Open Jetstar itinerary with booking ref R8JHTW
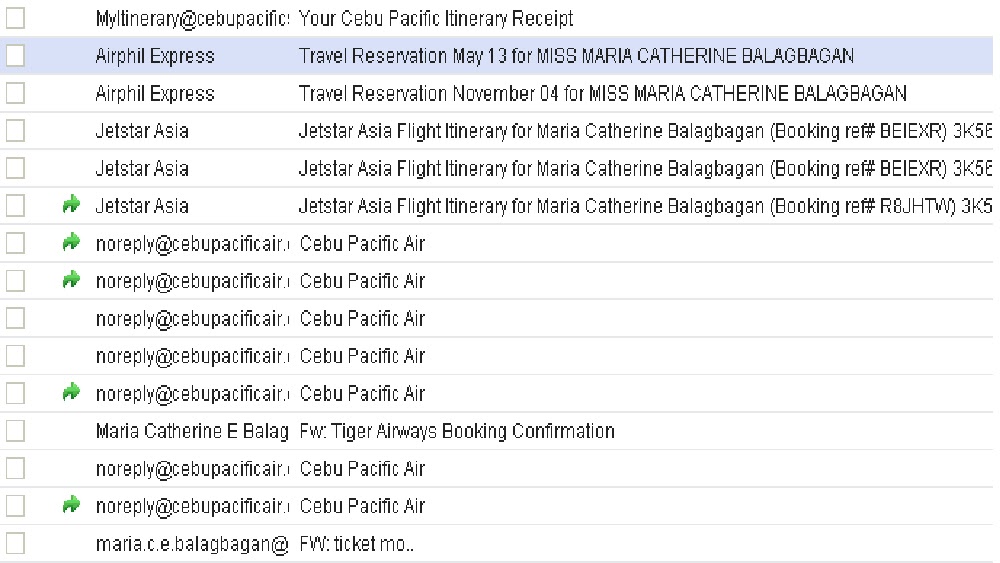The width and height of the screenshot is (1000, 563). pos(640,206)
